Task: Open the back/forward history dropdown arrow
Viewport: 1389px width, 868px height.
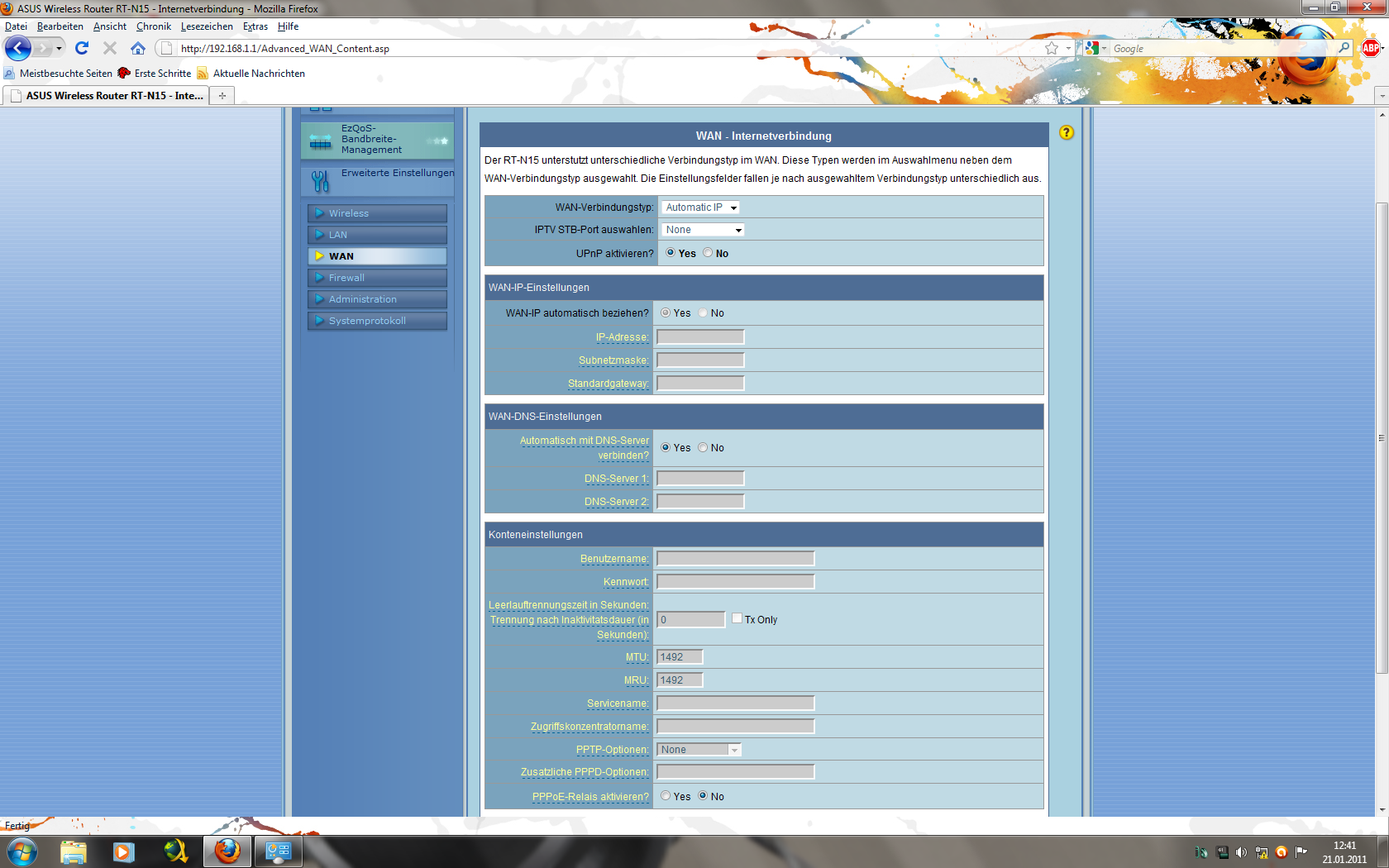Action: point(59,48)
